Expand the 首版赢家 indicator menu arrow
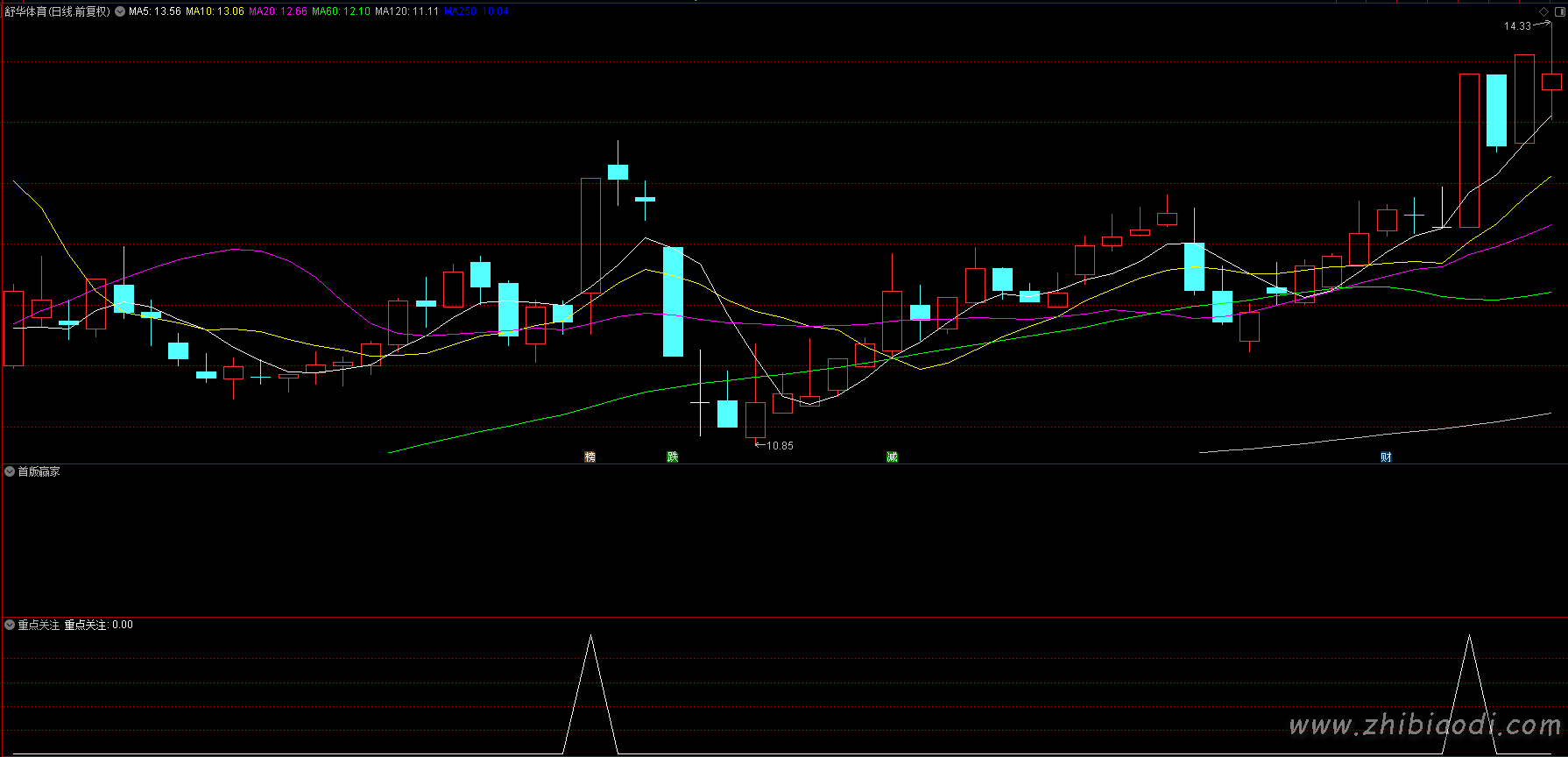Viewport: 1568px width, 757px height. coord(10,471)
